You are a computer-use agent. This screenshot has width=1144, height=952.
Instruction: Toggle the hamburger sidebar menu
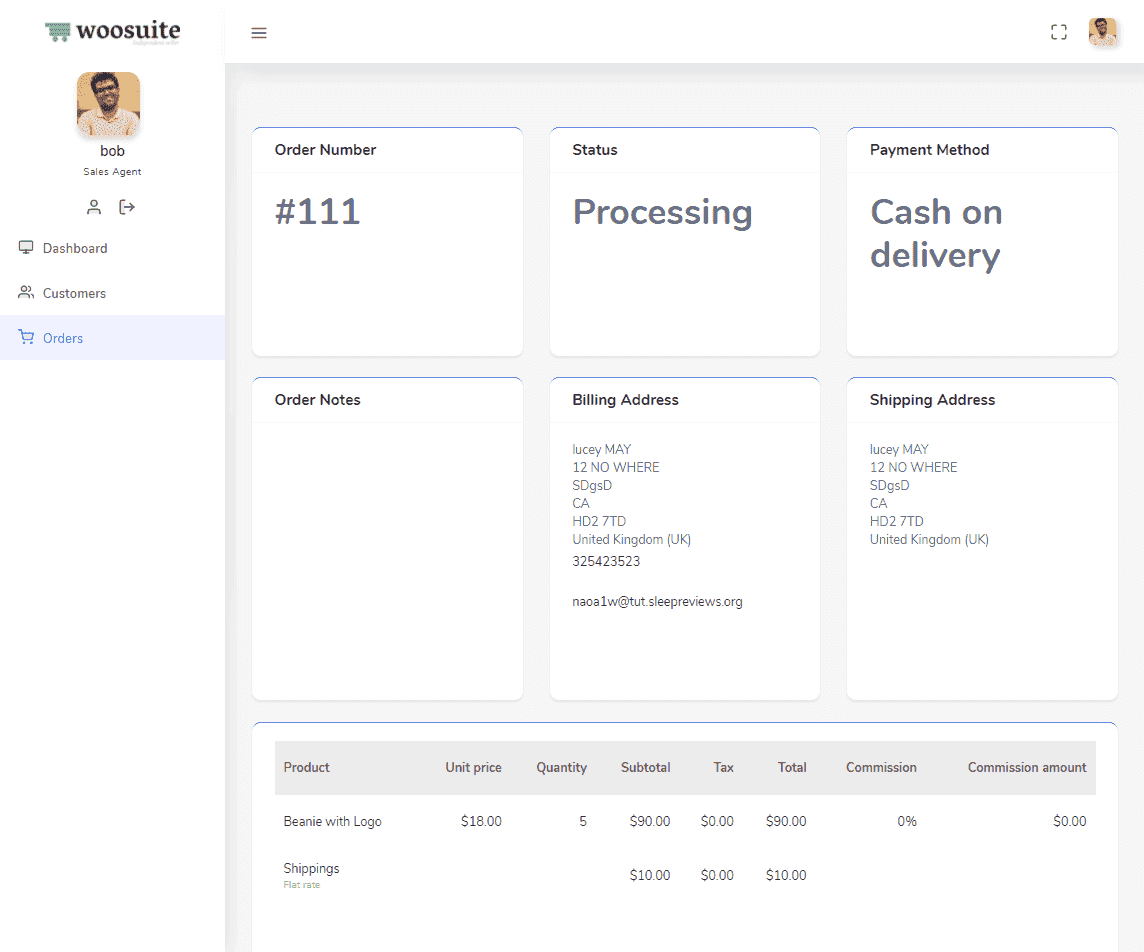click(x=259, y=33)
